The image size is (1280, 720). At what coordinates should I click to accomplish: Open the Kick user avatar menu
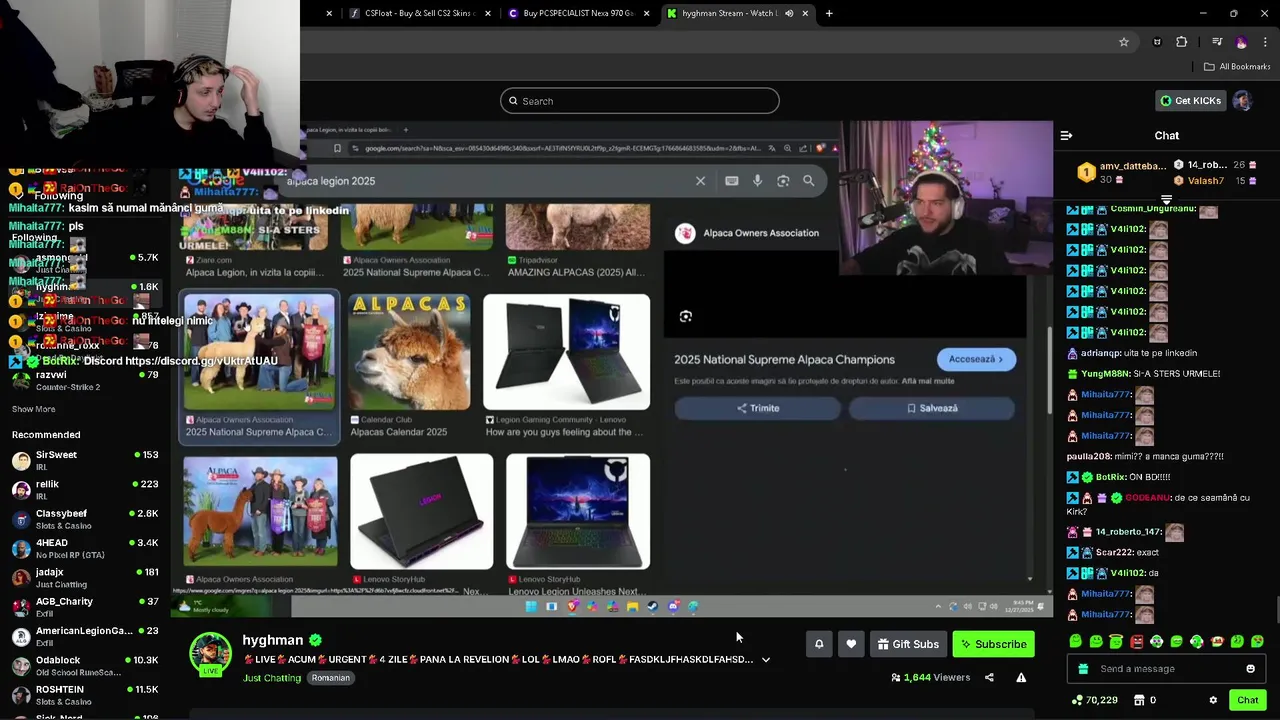(1242, 101)
